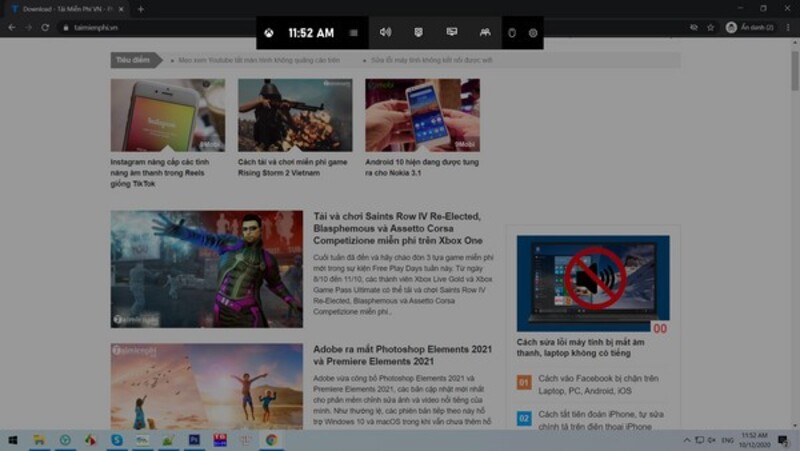Click the Tiêu điểm label
800x451 pixels.
(x=133, y=60)
